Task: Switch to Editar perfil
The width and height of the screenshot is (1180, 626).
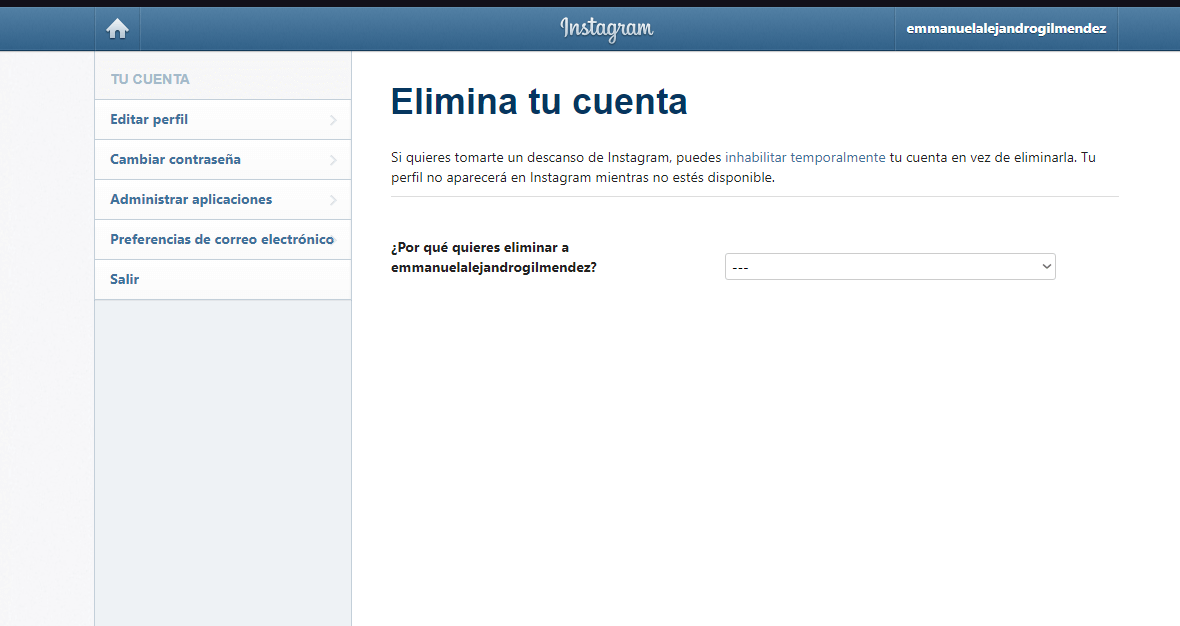Action: coord(150,119)
